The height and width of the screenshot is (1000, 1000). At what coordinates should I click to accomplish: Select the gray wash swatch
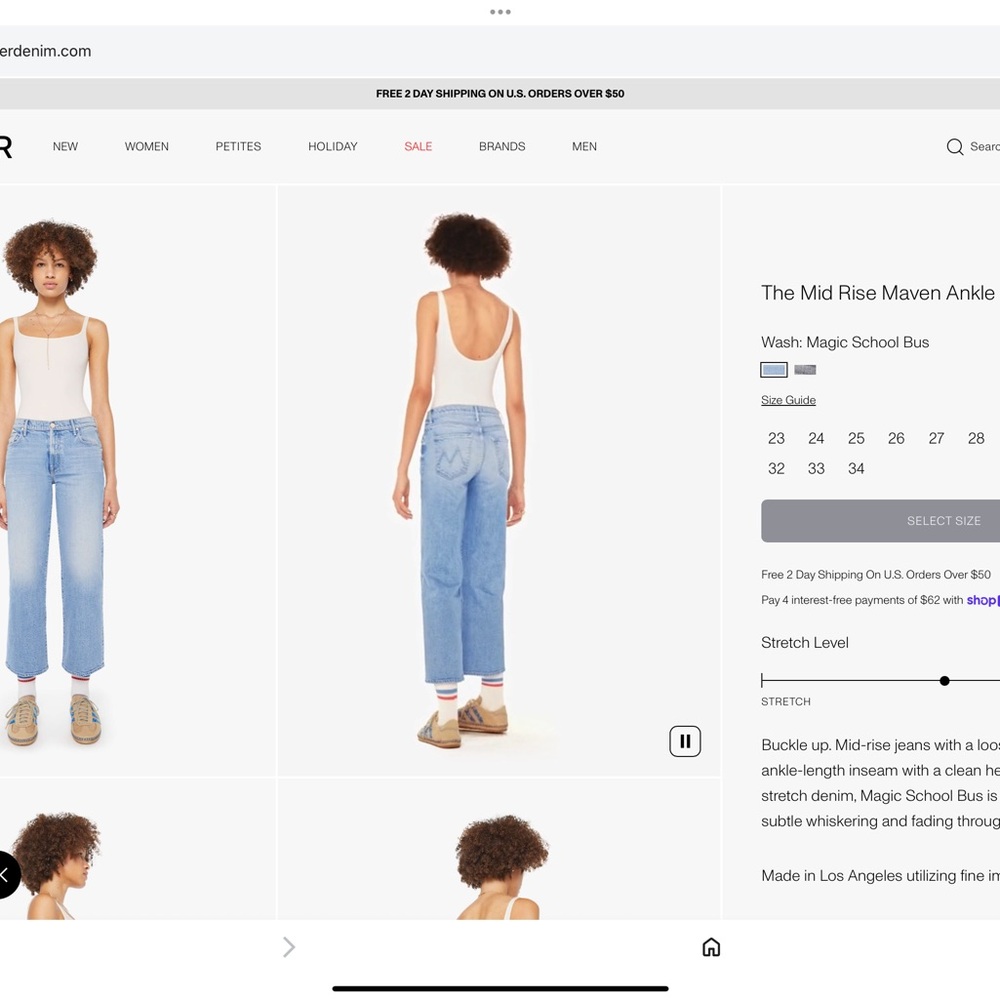[805, 370]
